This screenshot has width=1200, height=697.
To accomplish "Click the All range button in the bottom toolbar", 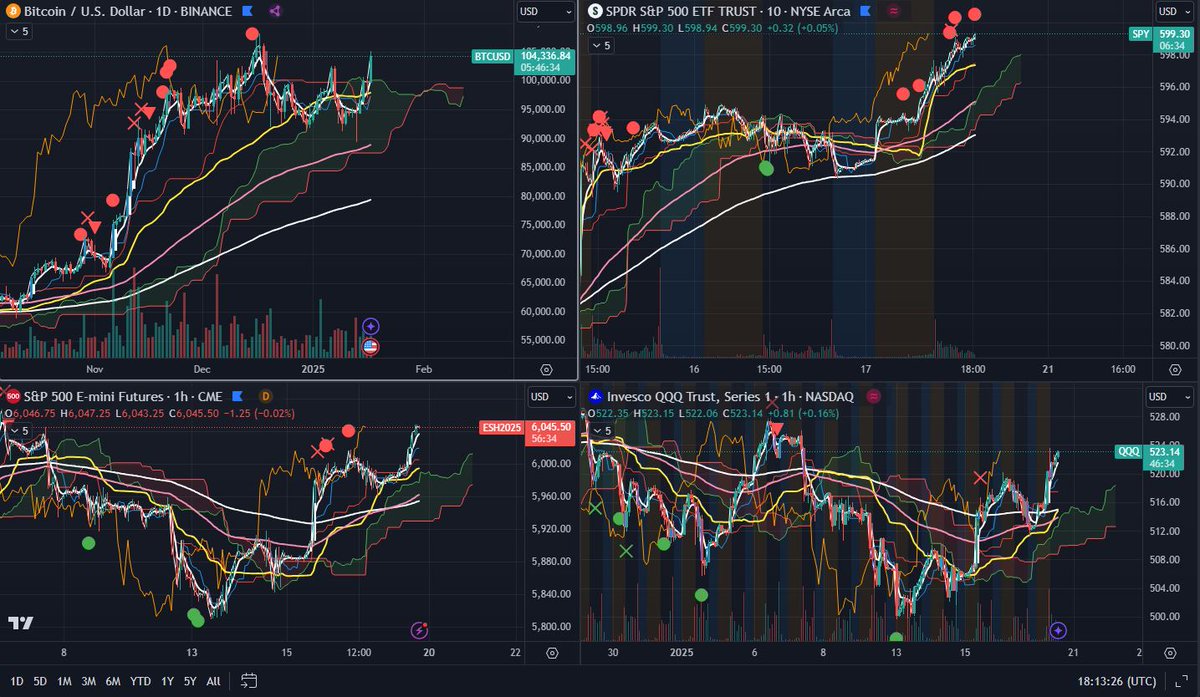I will click(x=212, y=681).
